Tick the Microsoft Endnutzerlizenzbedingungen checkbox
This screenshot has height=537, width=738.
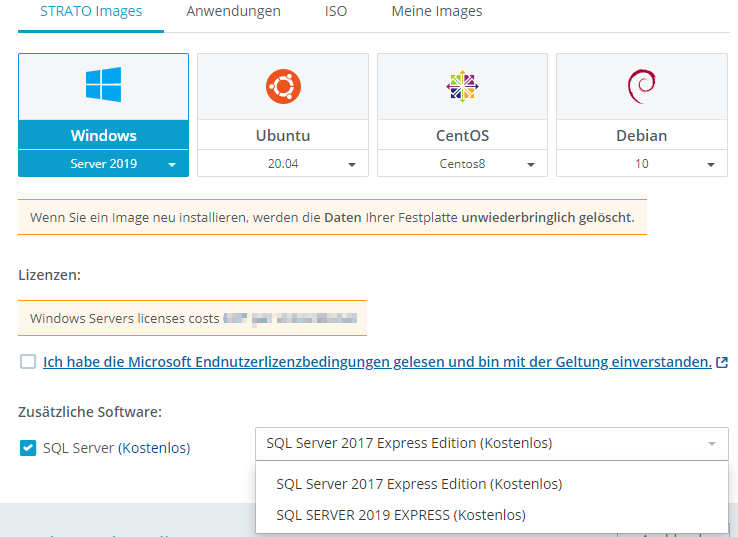coord(28,361)
